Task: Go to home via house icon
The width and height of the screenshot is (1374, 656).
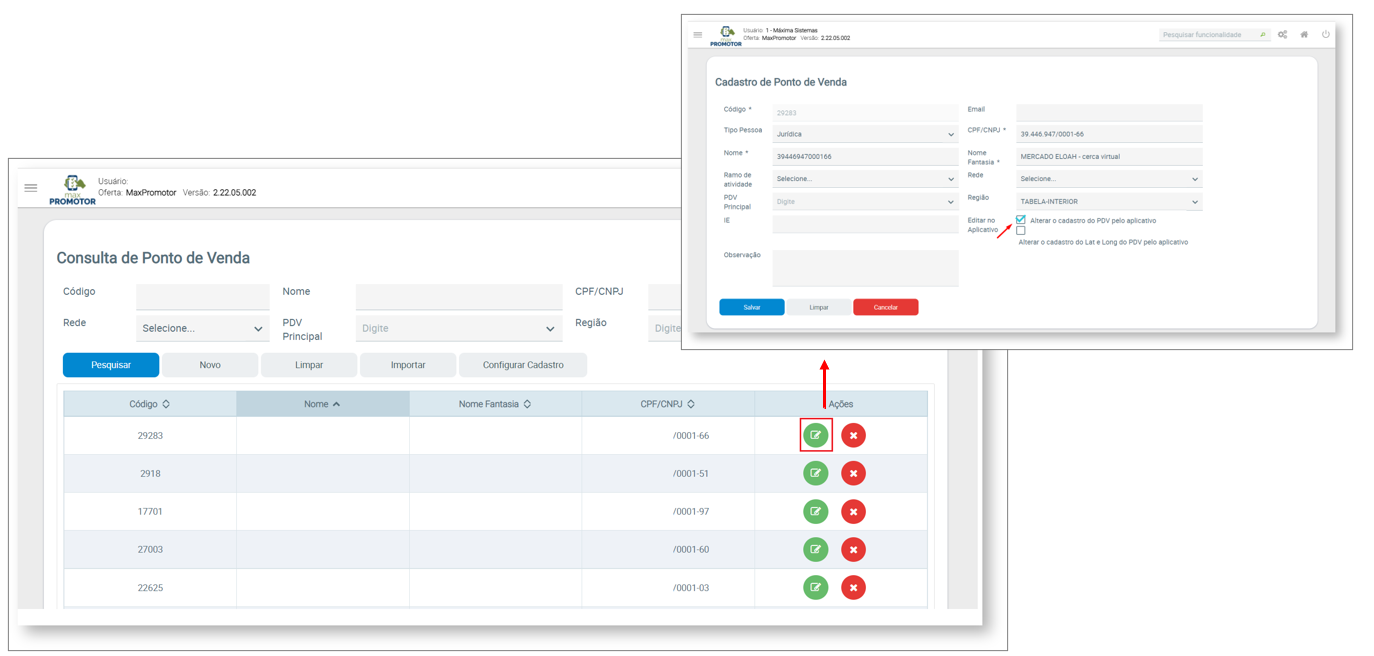Action: [1304, 35]
